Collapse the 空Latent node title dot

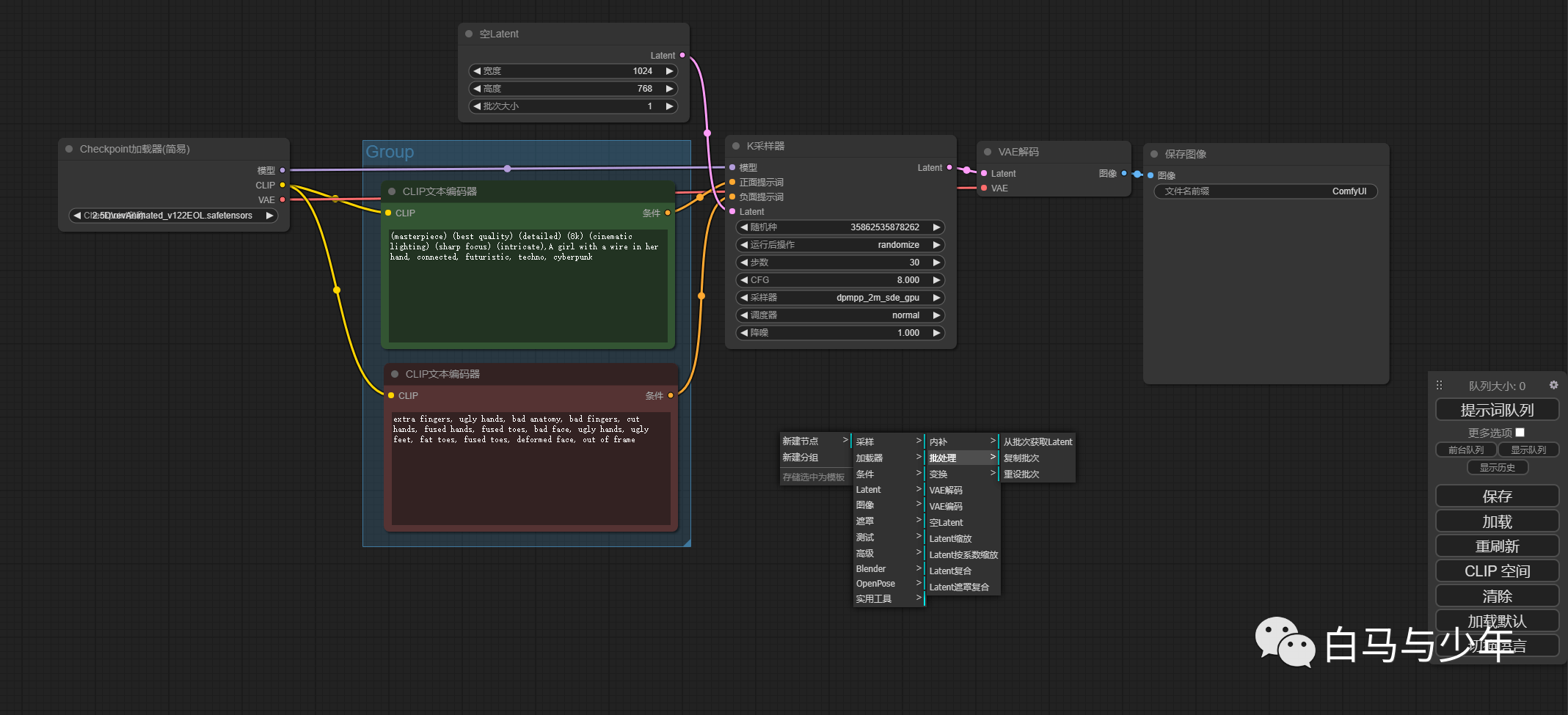click(469, 34)
